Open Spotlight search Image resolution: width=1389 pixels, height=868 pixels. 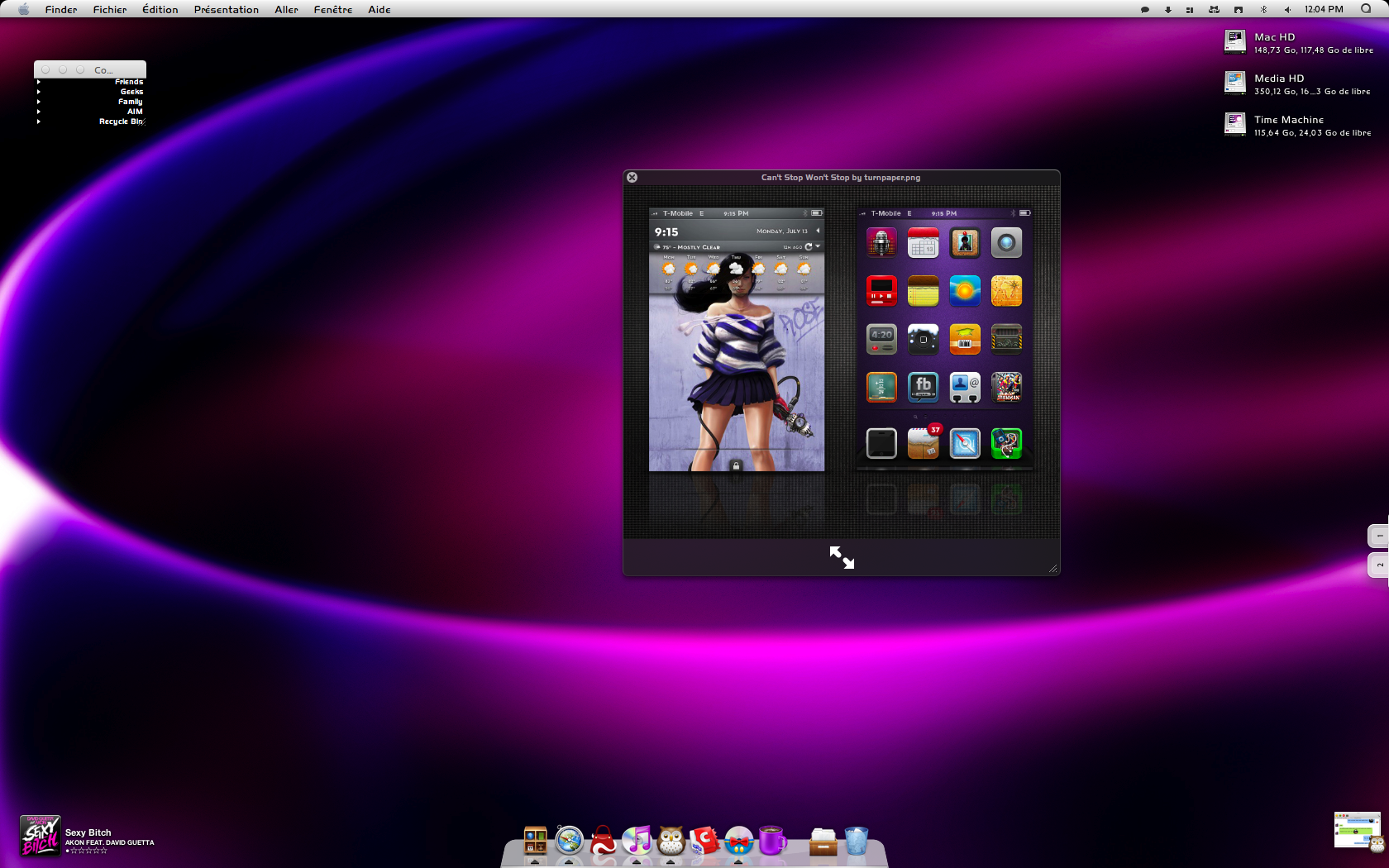pos(1366,9)
